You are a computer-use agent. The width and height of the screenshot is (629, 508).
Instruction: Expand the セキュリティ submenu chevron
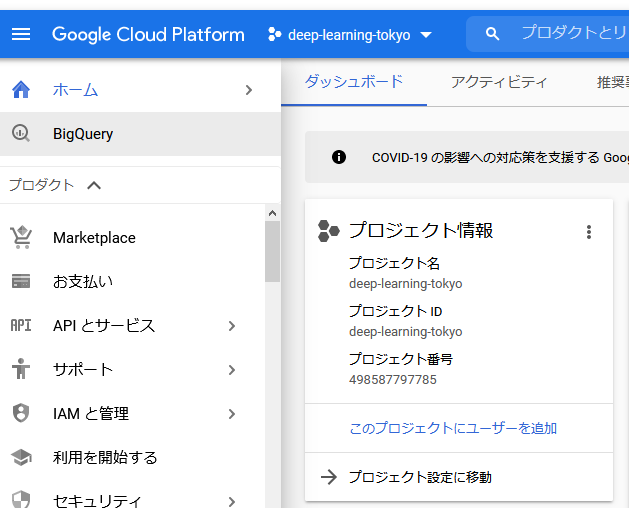point(232,502)
